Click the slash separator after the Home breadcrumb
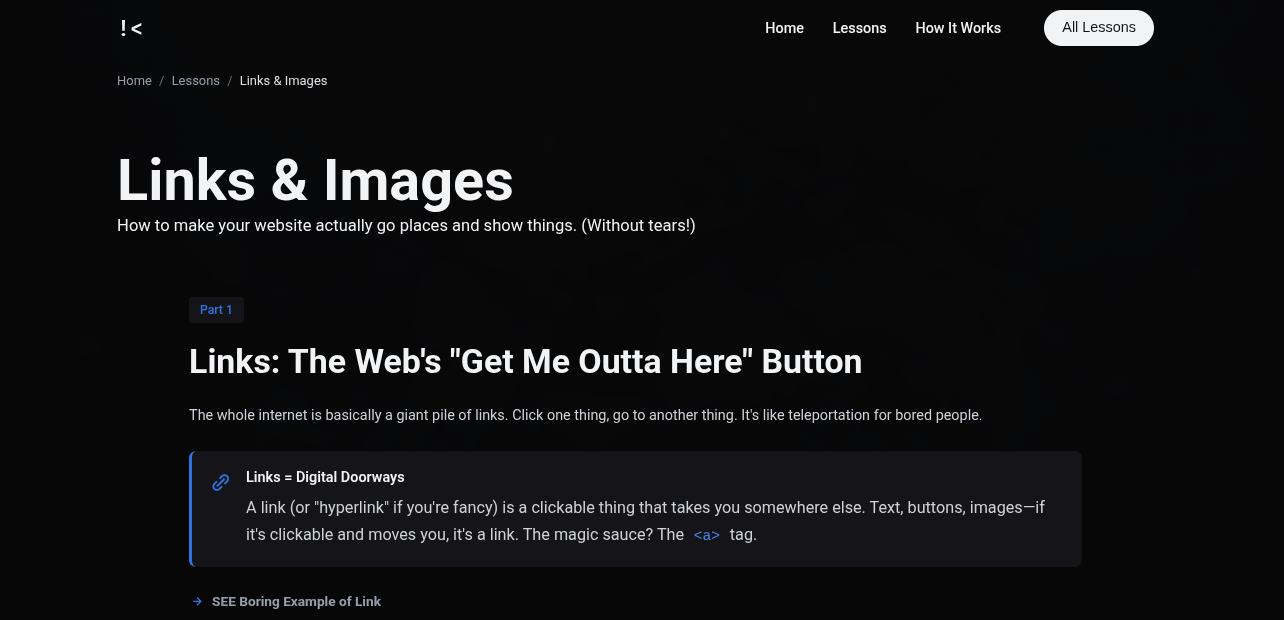 click(x=162, y=81)
